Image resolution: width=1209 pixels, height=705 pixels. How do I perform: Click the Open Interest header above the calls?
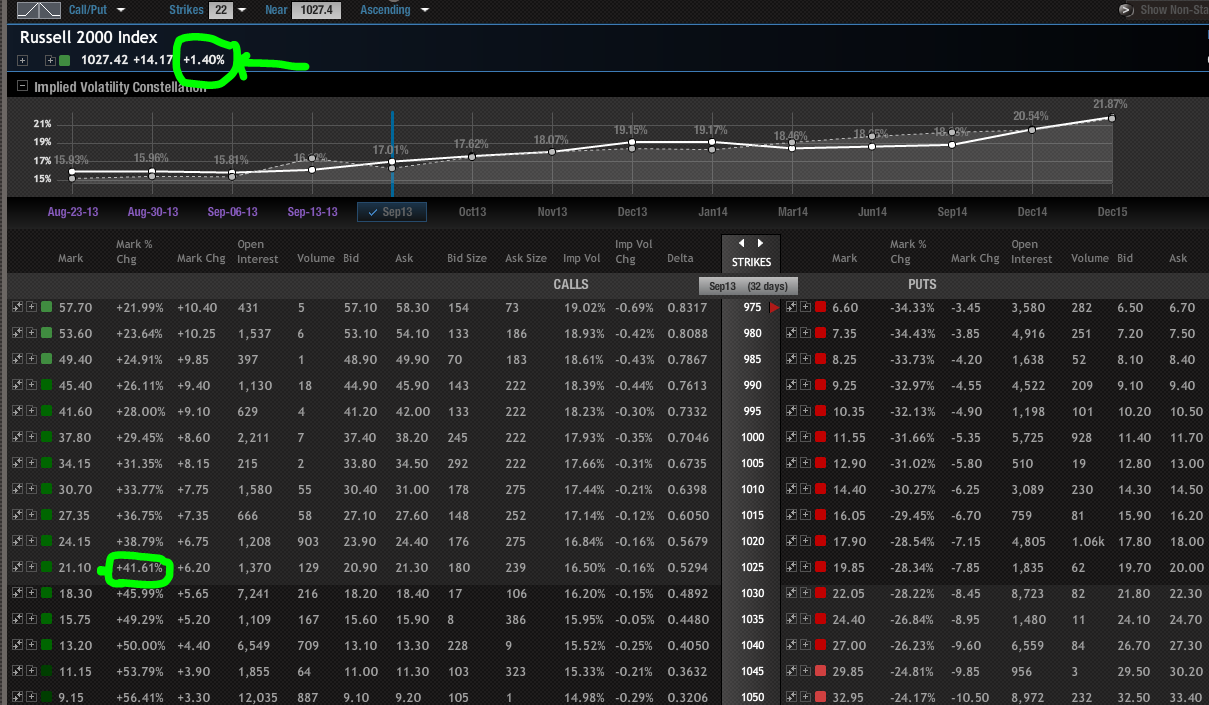point(257,251)
